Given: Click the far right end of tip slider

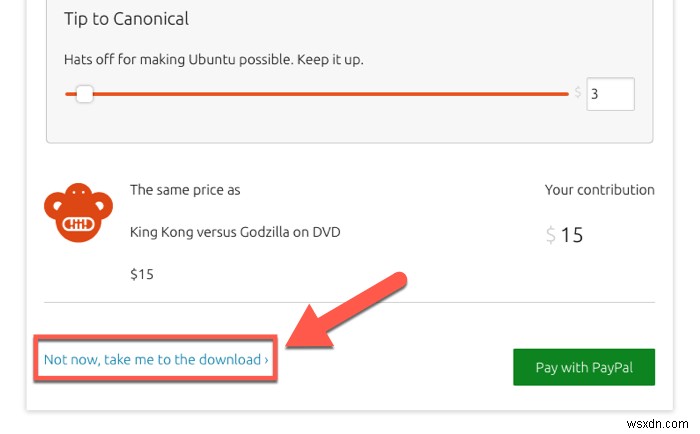Looking at the screenshot, I should pos(565,95).
